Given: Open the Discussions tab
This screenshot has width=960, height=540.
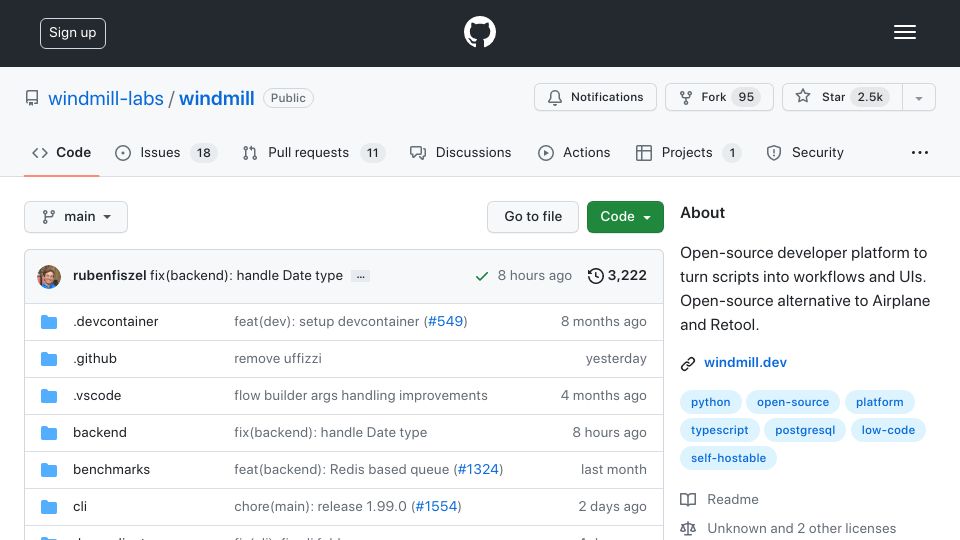Looking at the screenshot, I should (x=460, y=152).
